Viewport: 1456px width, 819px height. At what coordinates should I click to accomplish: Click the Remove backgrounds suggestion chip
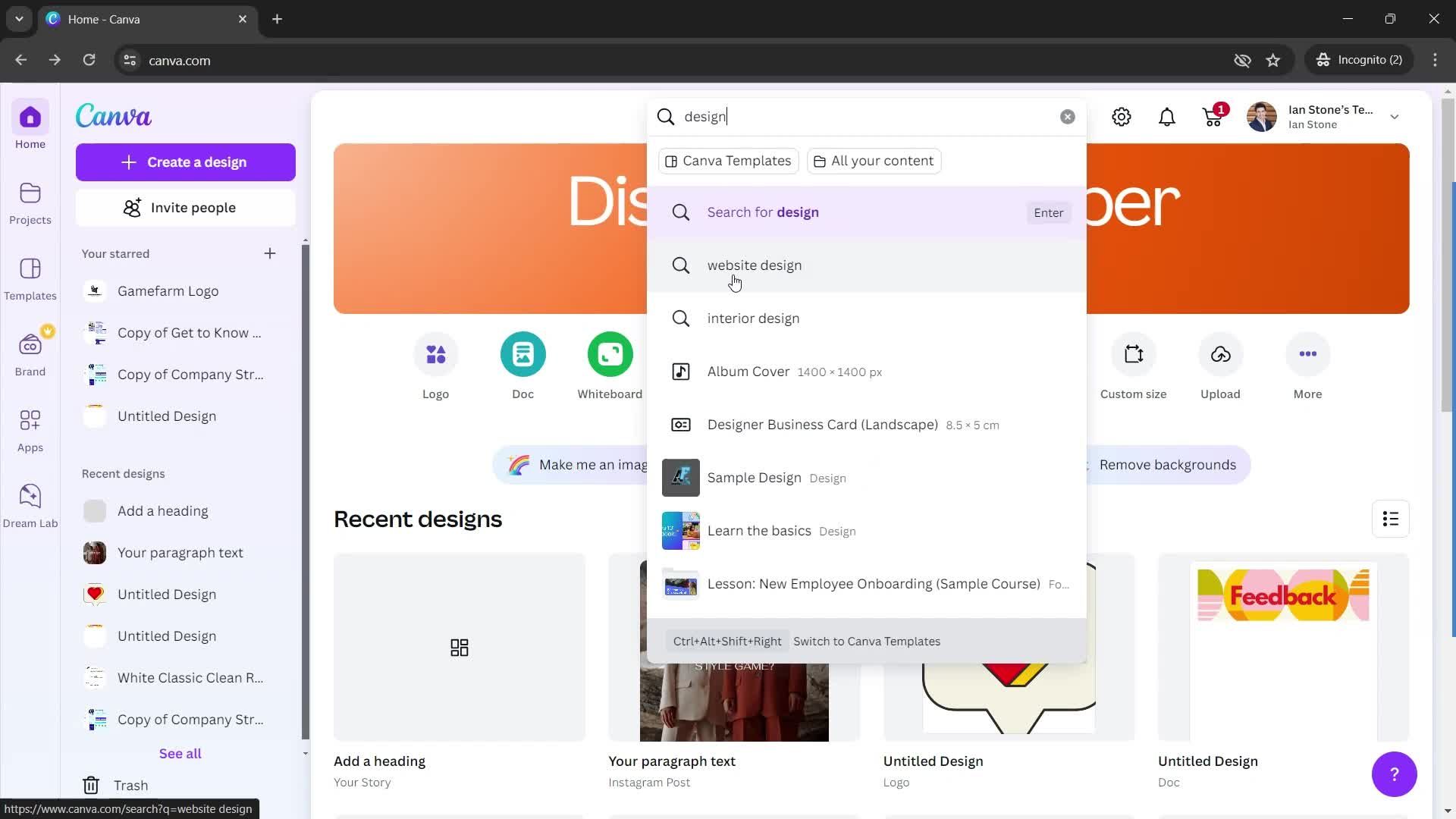click(1168, 465)
